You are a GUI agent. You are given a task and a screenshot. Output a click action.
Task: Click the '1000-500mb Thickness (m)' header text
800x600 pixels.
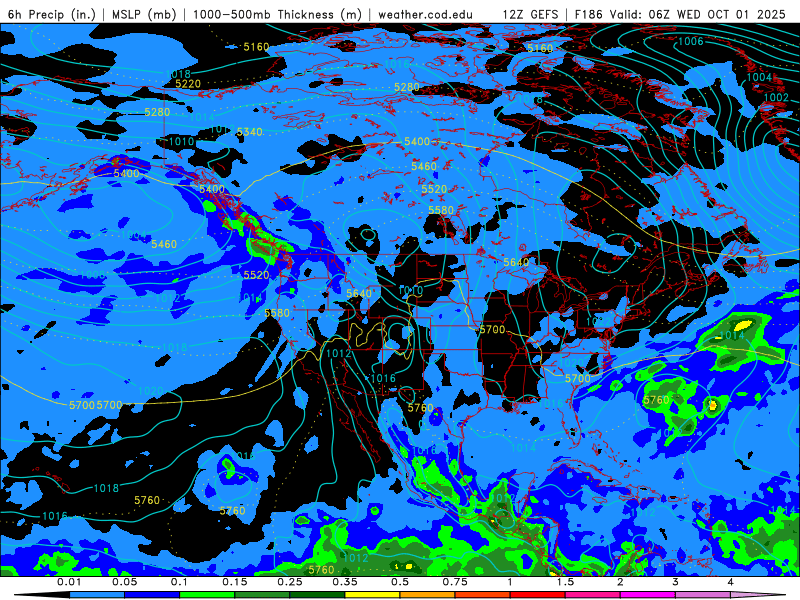tap(278, 14)
